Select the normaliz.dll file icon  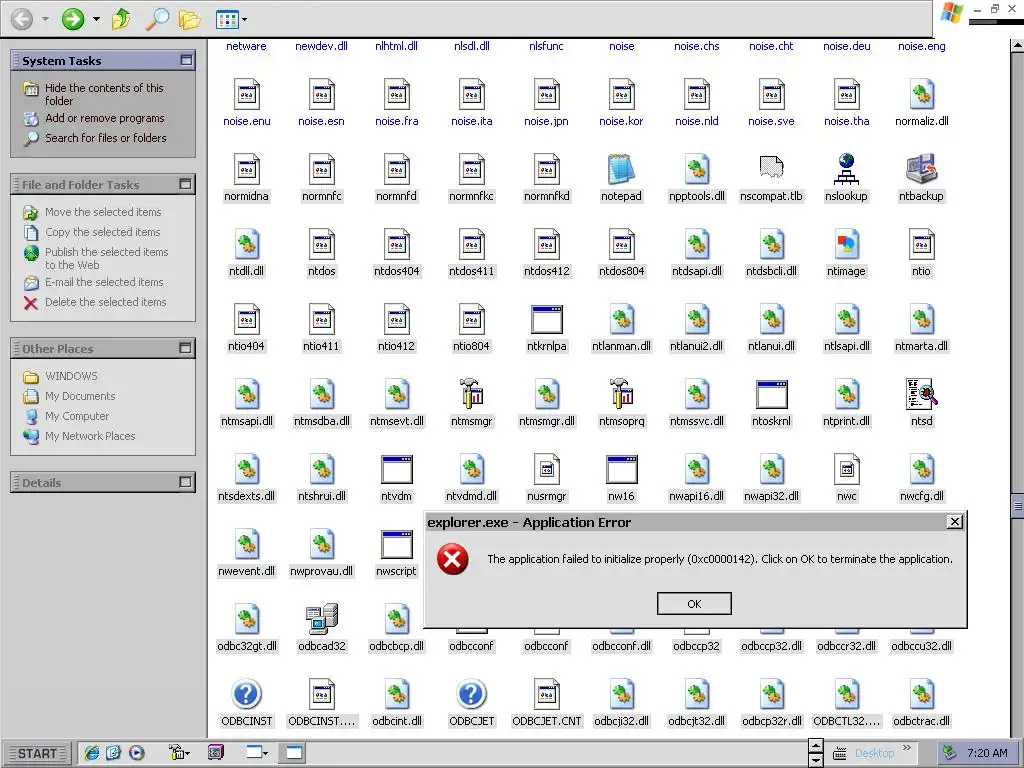tap(921, 94)
